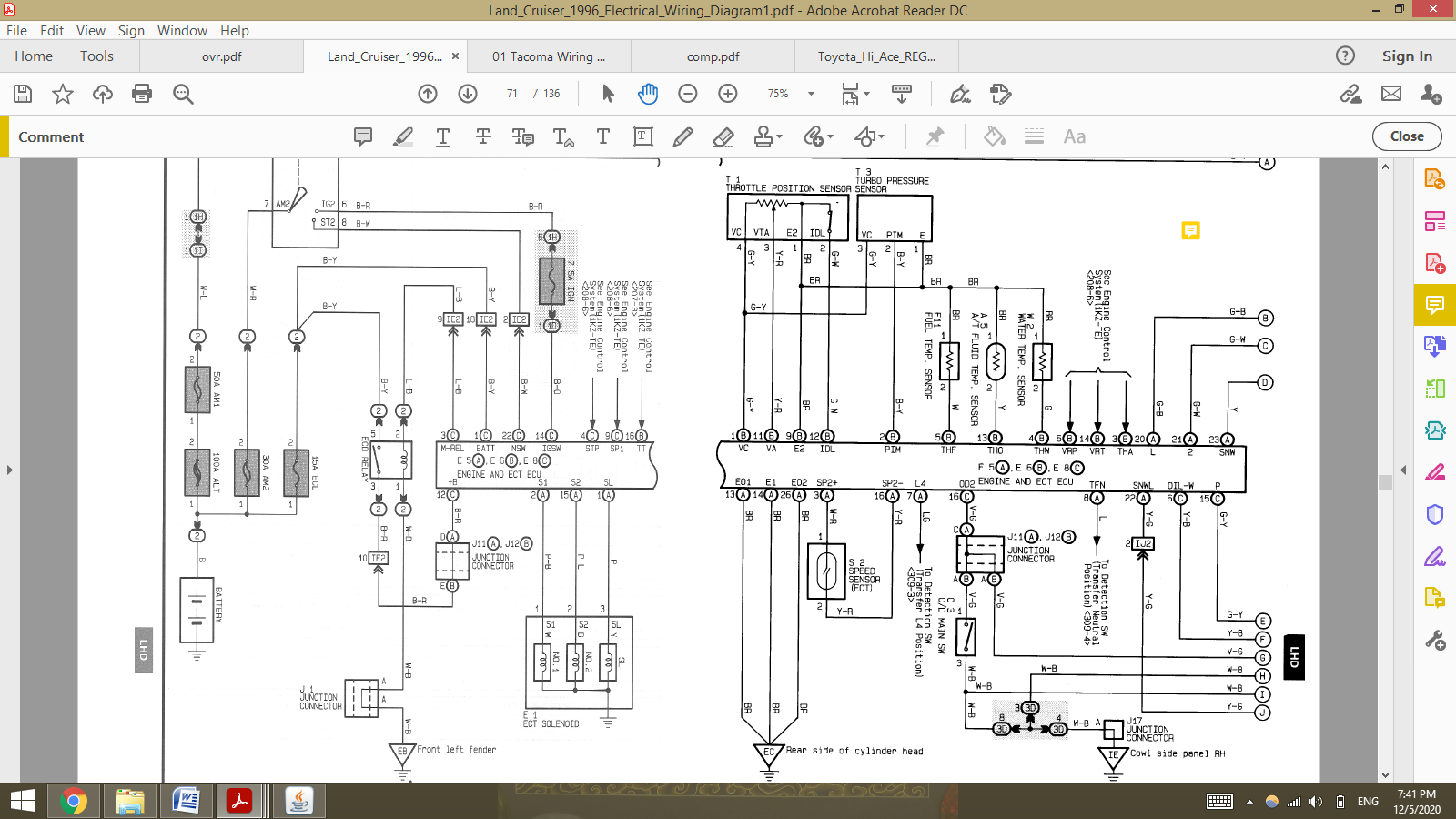Toggle the arrow Selection tool

pyautogui.click(x=608, y=94)
